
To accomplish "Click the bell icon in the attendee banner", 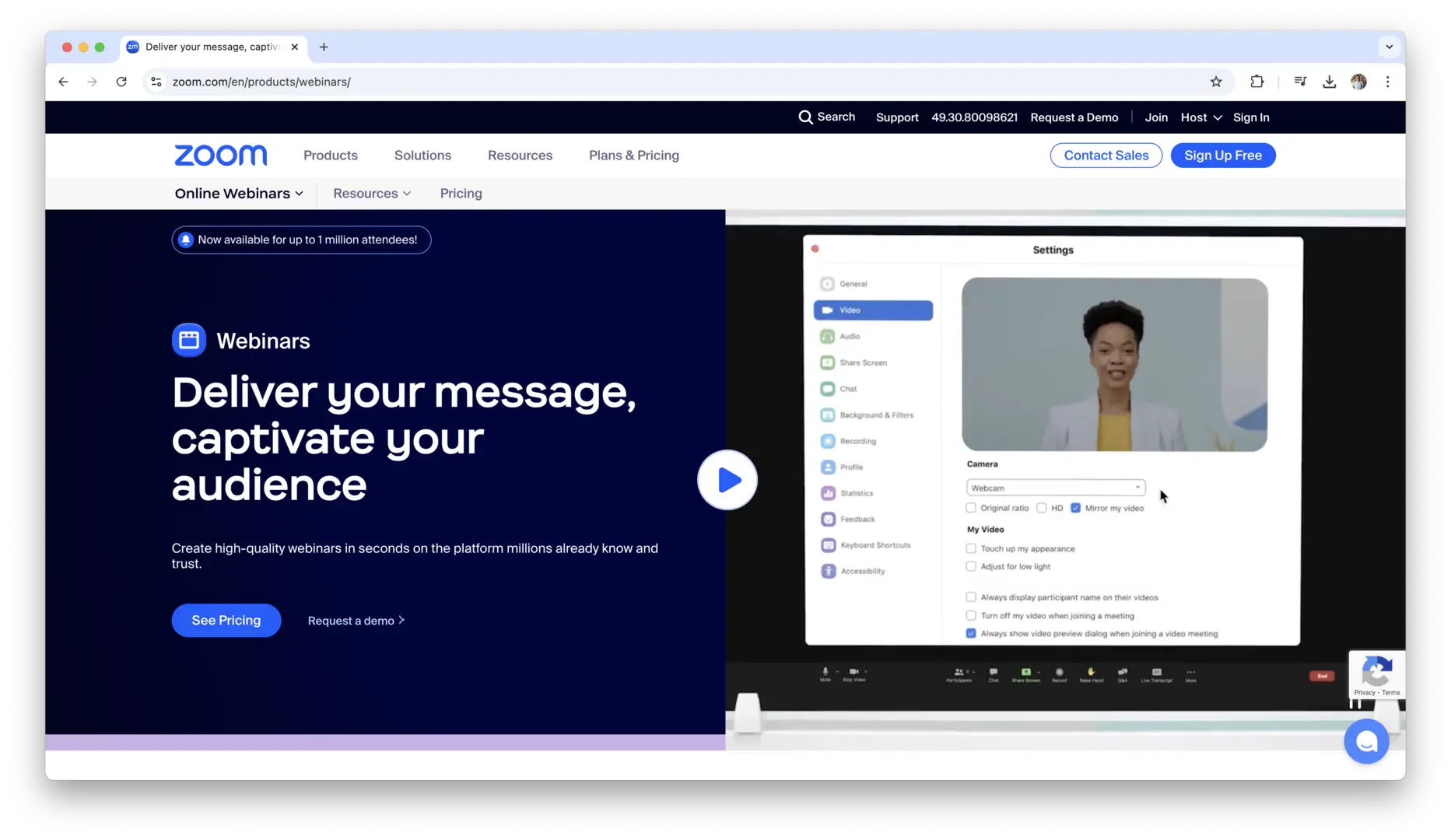I will pyautogui.click(x=185, y=240).
